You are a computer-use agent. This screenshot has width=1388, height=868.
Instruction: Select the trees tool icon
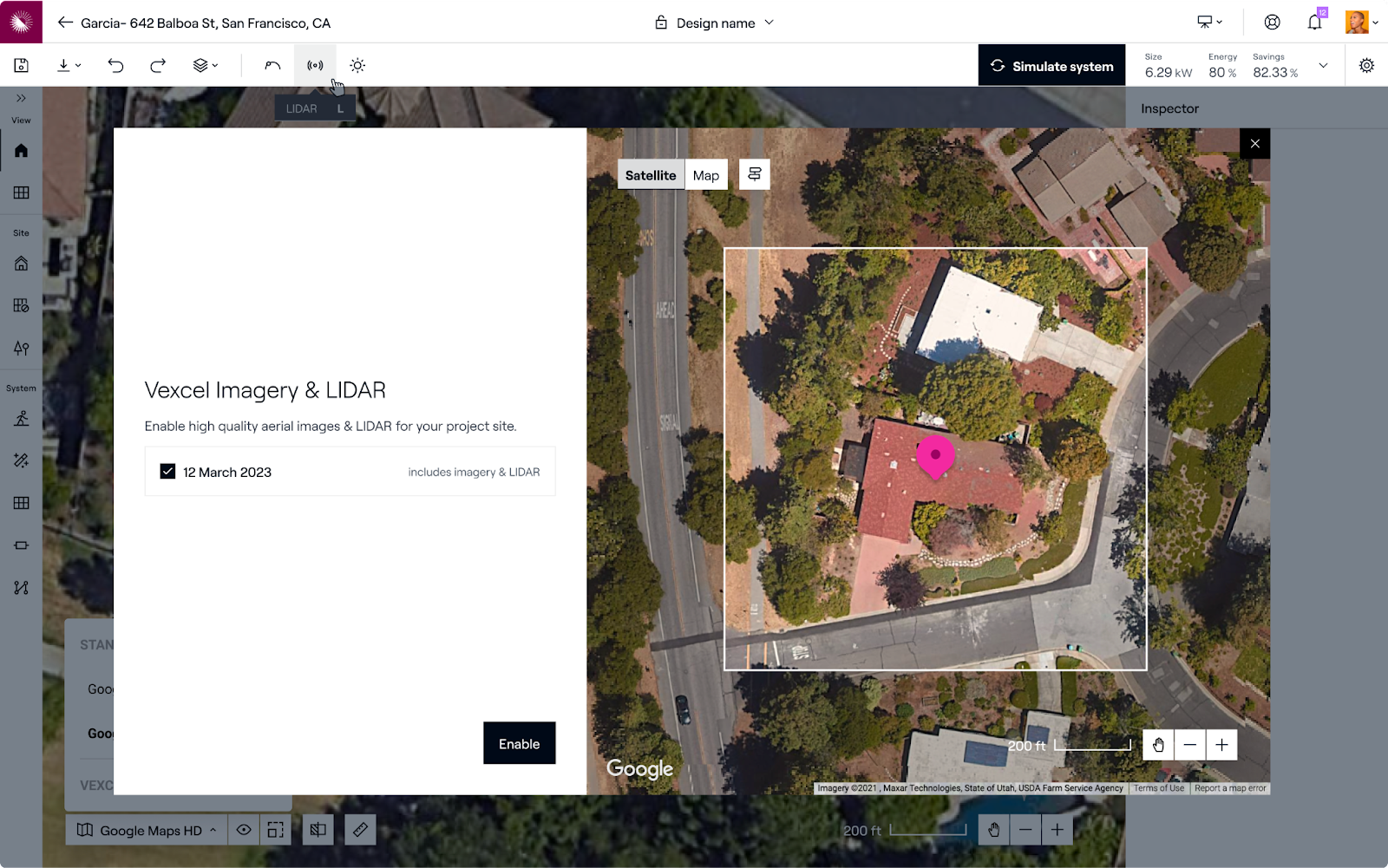coord(21,348)
